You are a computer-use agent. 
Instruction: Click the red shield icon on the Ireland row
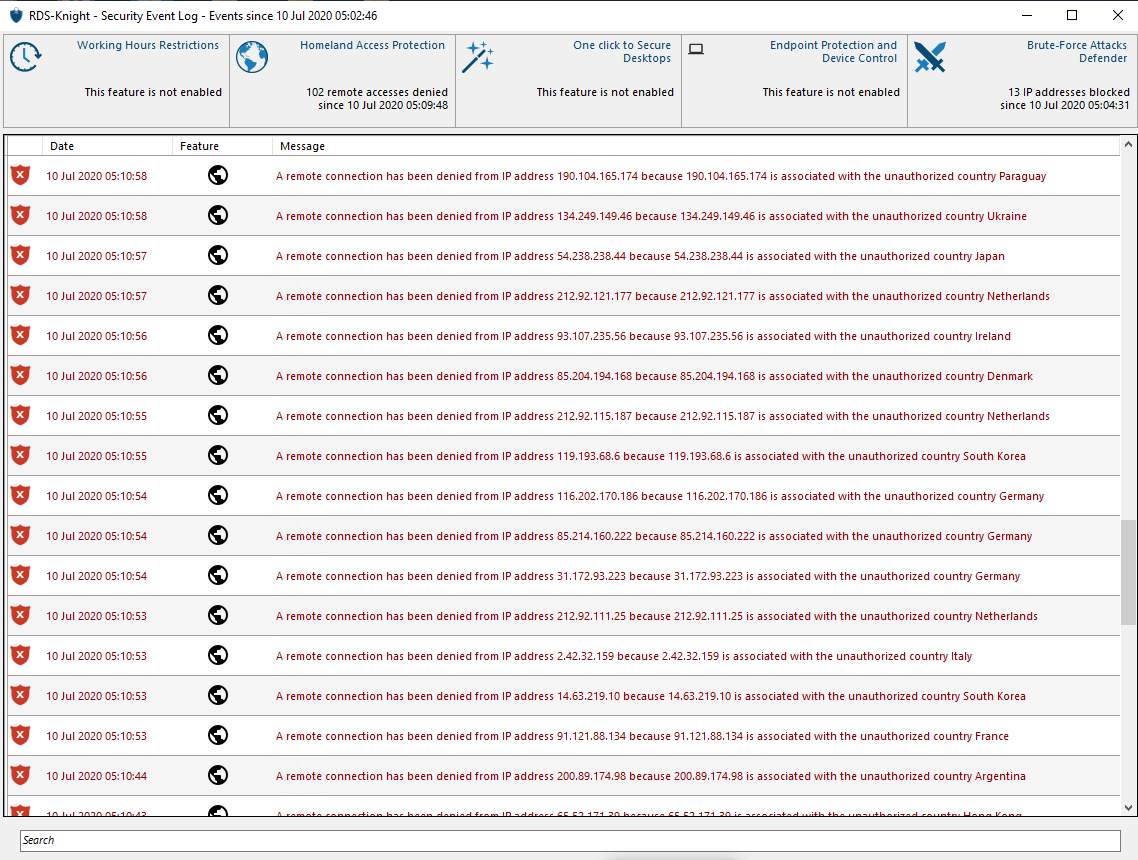pyautogui.click(x=20, y=335)
